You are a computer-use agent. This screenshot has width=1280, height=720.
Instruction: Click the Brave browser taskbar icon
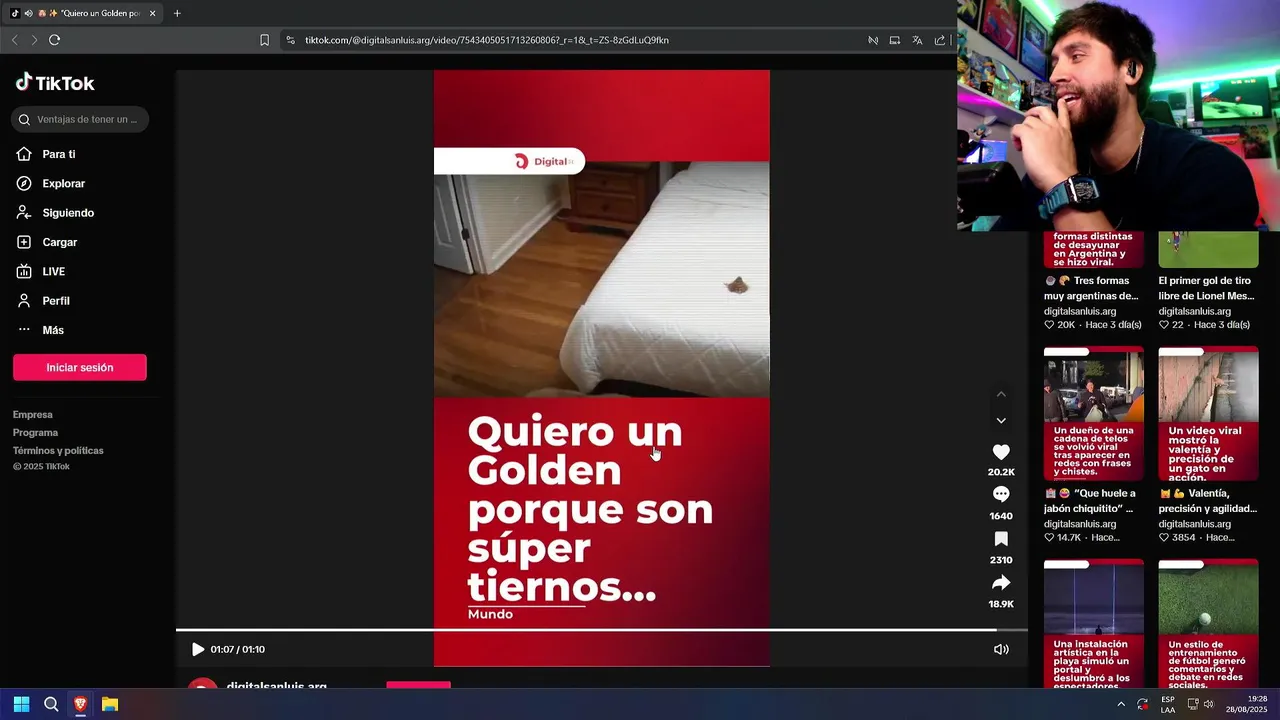[80, 704]
